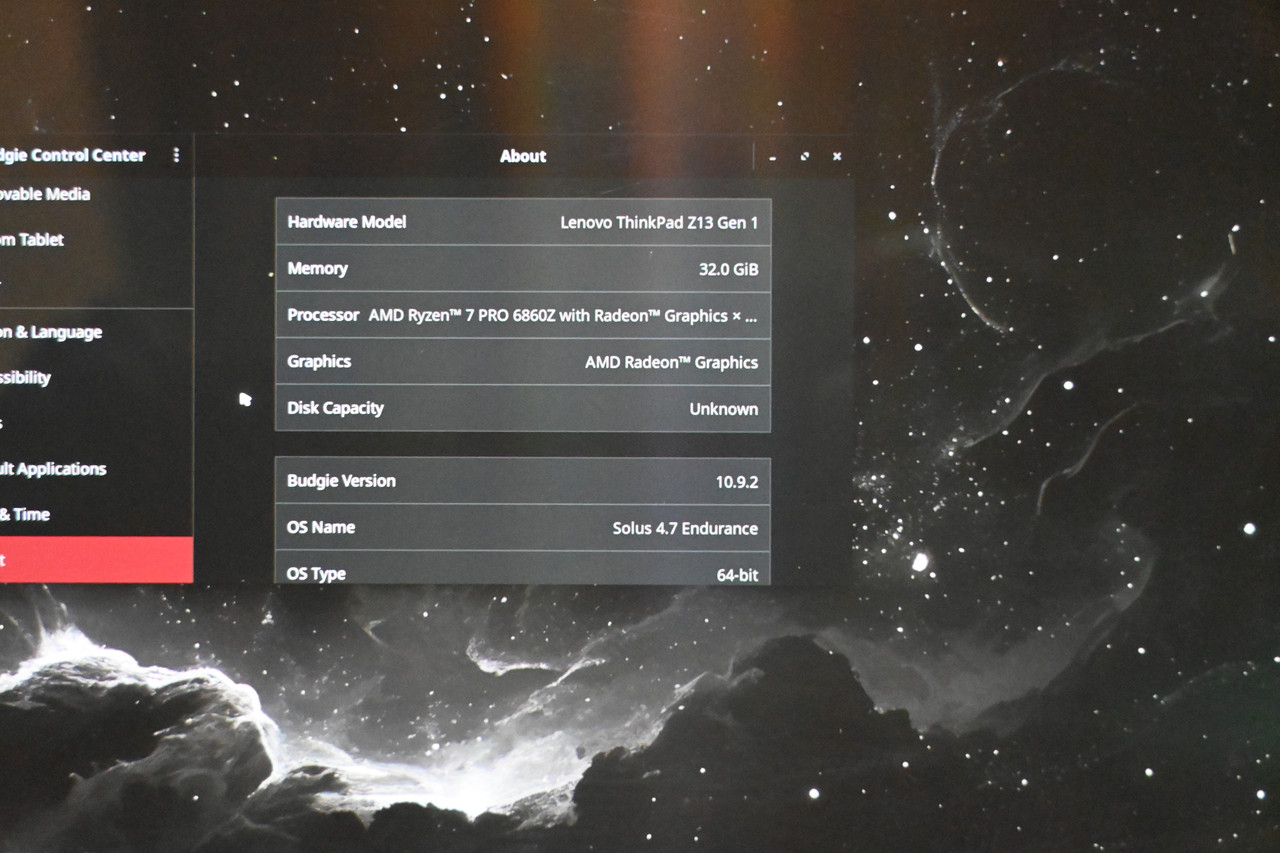Click the OS Name Solus row
Viewport: 1280px width, 853px height.
523,528
